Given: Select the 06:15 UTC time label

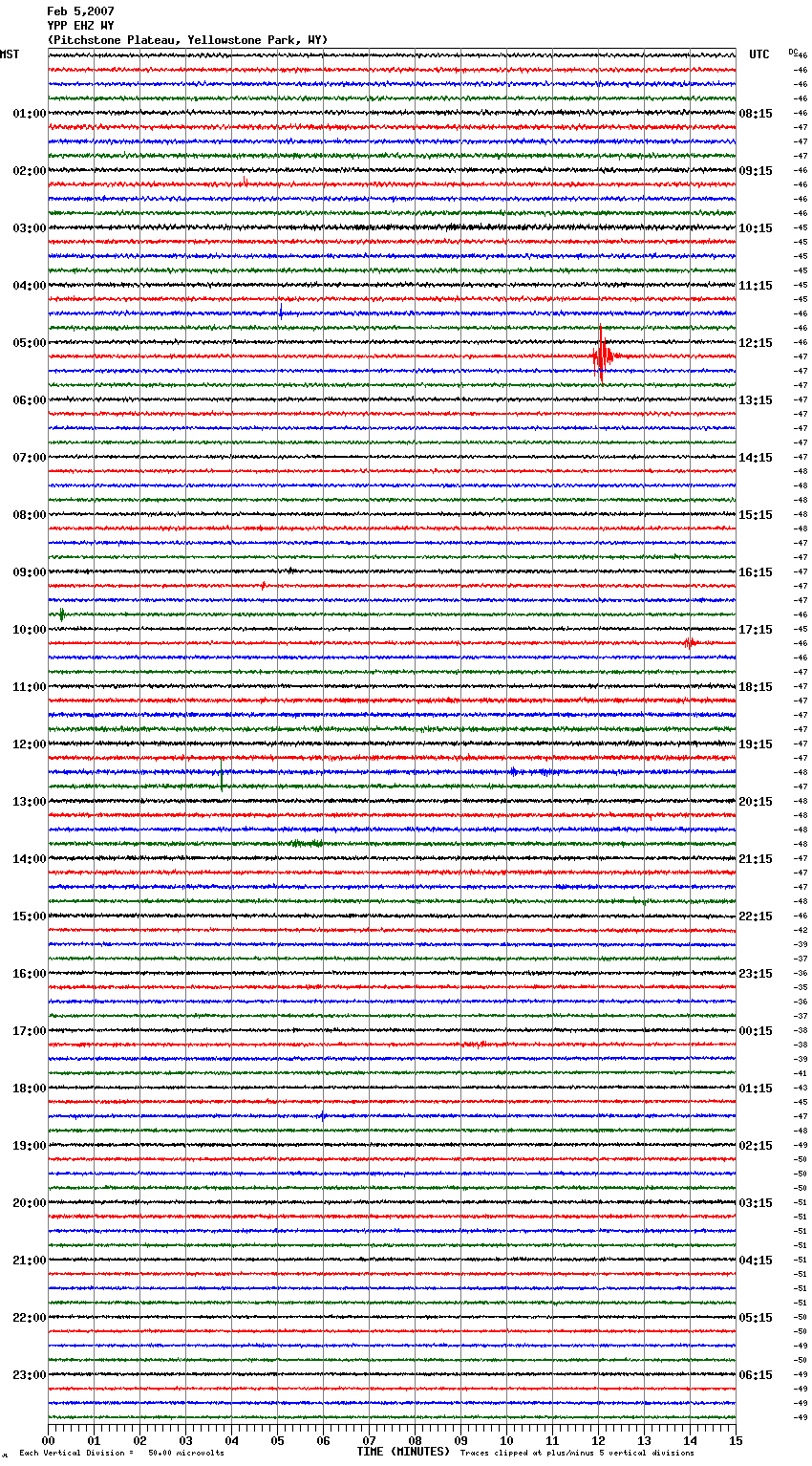Looking at the screenshot, I should tap(756, 1375).
